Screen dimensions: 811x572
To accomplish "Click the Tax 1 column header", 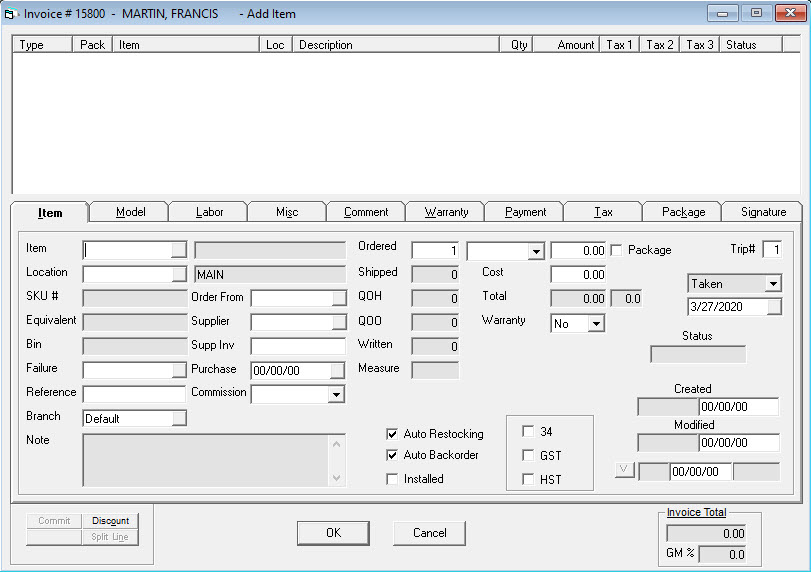I will pos(620,45).
